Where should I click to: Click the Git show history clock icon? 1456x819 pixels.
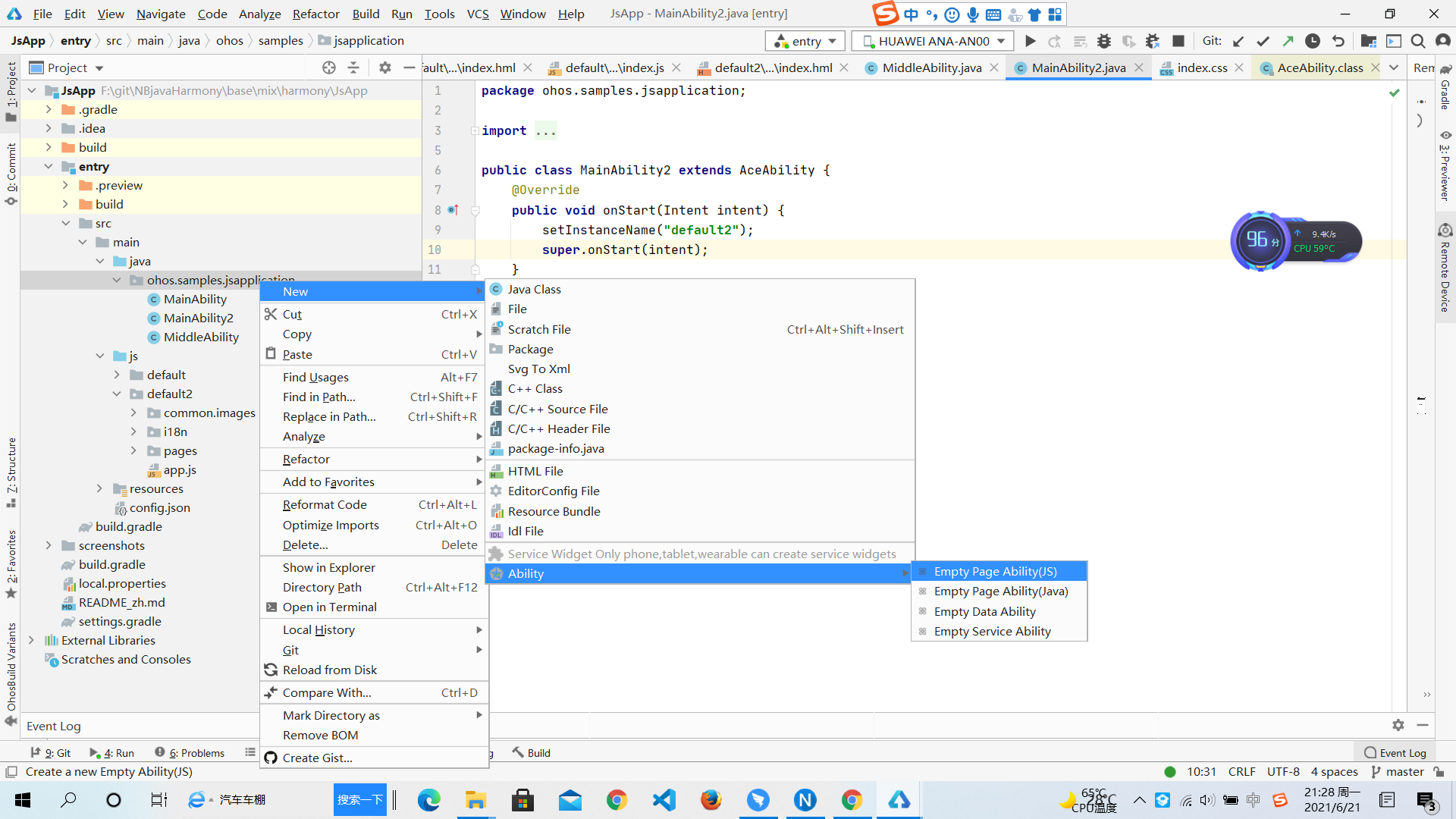click(x=1313, y=41)
